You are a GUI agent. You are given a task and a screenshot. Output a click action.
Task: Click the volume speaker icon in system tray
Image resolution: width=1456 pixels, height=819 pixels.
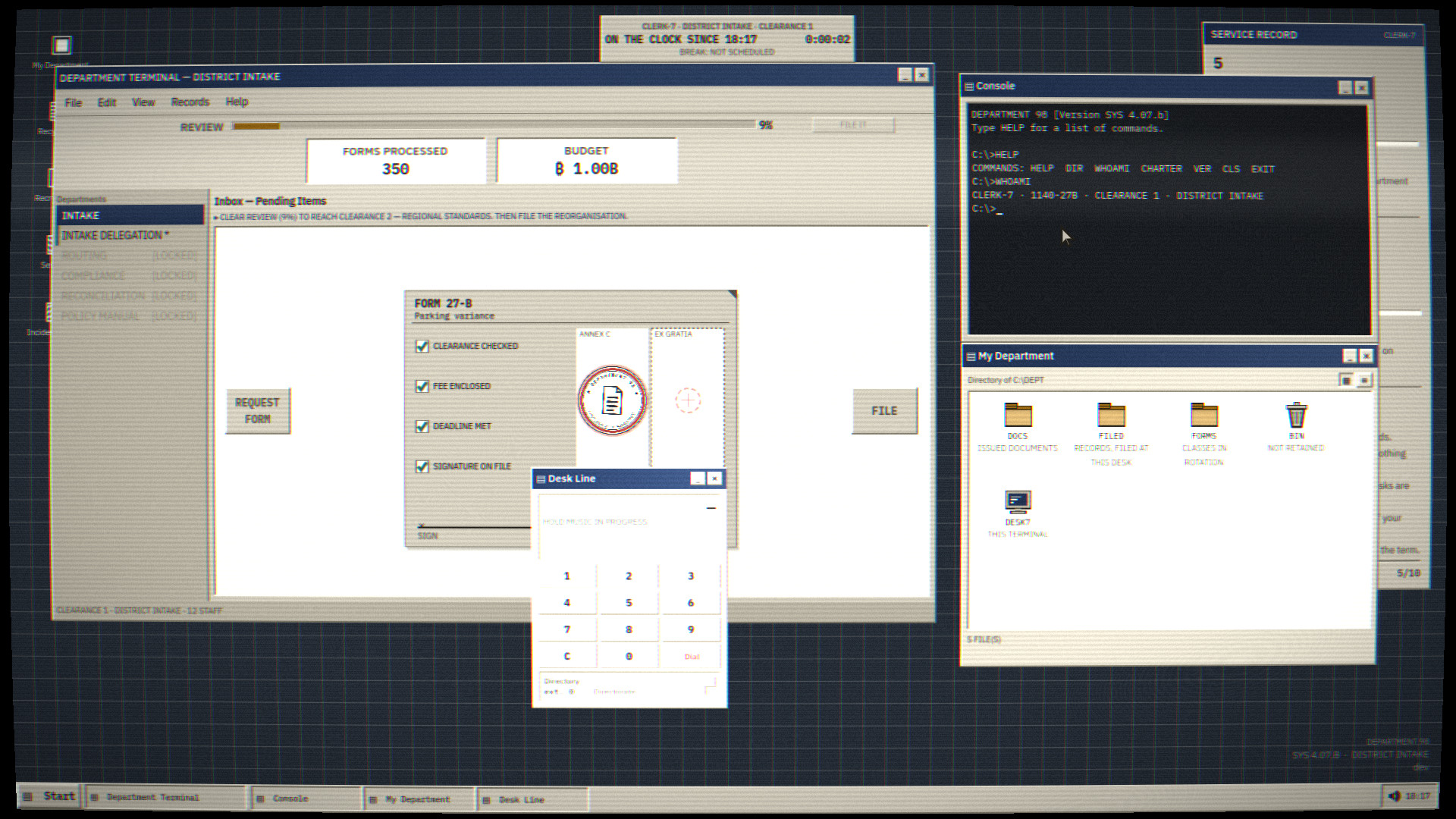(x=1394, y=795)
